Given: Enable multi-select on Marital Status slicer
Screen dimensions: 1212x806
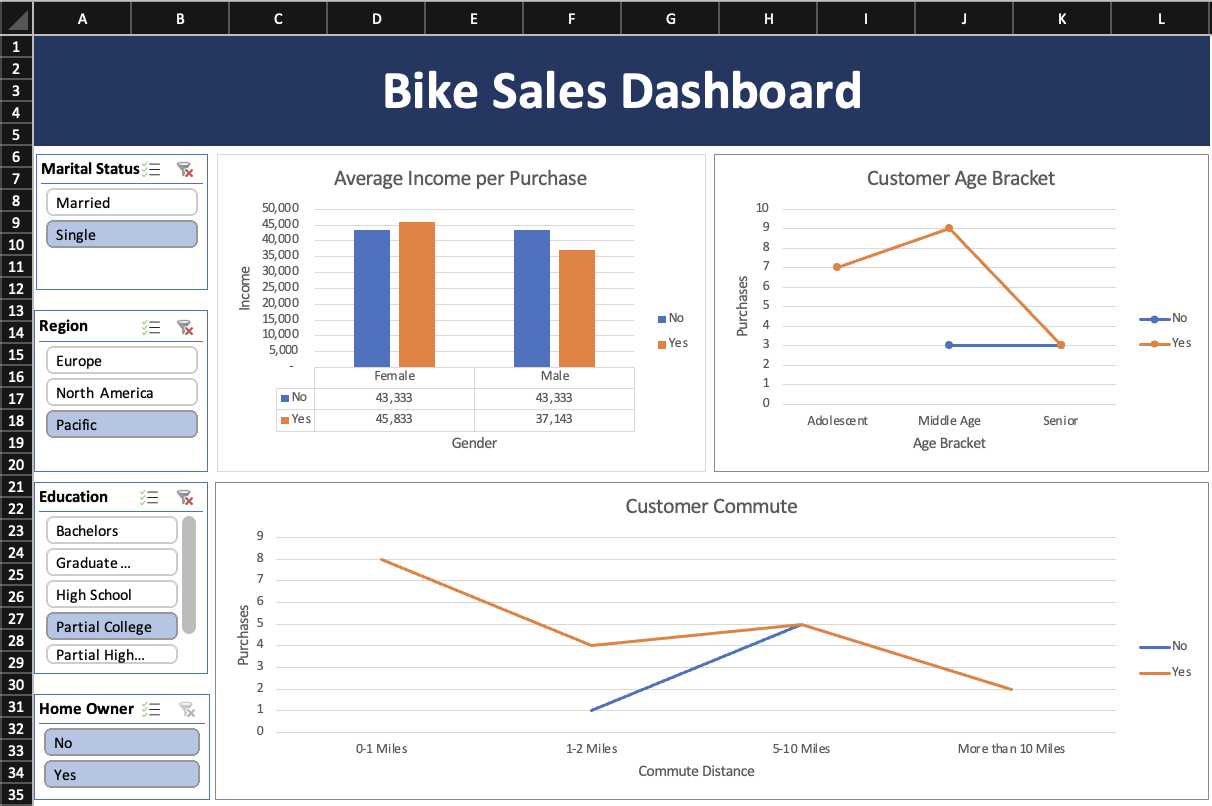Looking at the screenshot, I should 152,169.
